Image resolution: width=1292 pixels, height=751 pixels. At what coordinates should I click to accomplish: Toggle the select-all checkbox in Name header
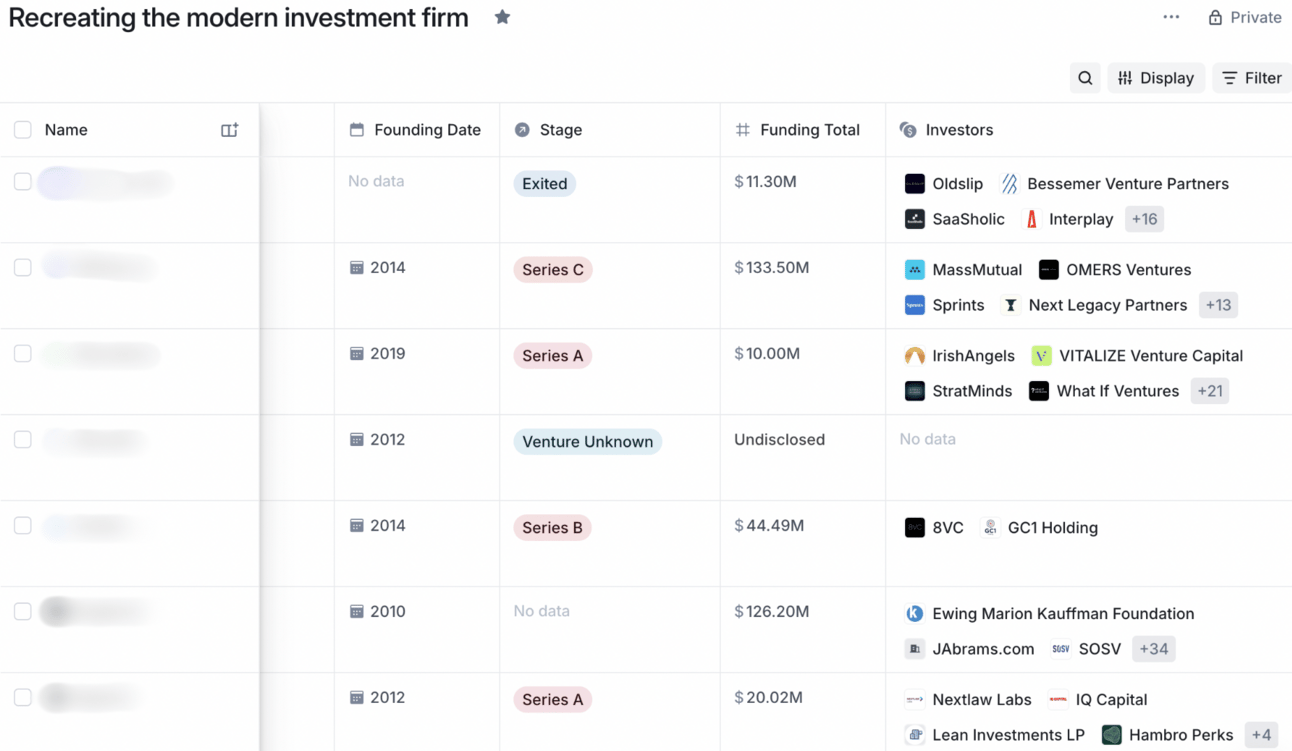click(23, 130)
